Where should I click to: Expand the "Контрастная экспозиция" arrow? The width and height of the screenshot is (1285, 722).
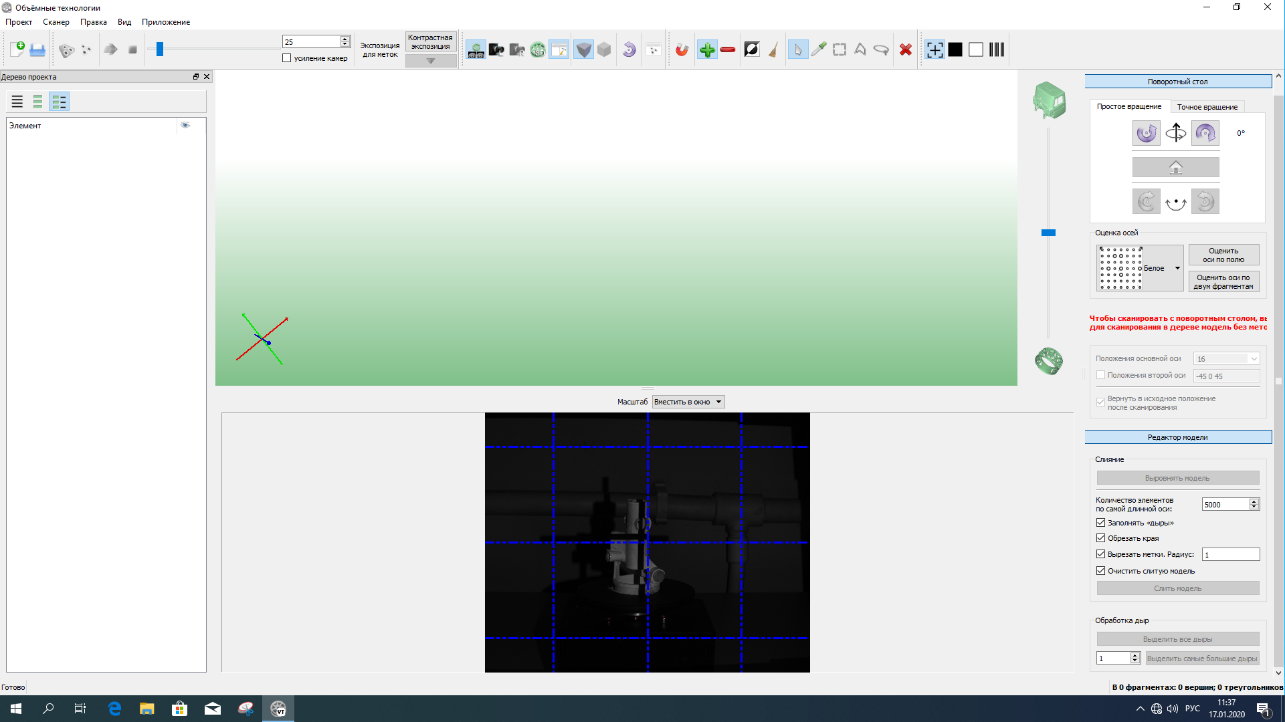[x=431, y=61]
